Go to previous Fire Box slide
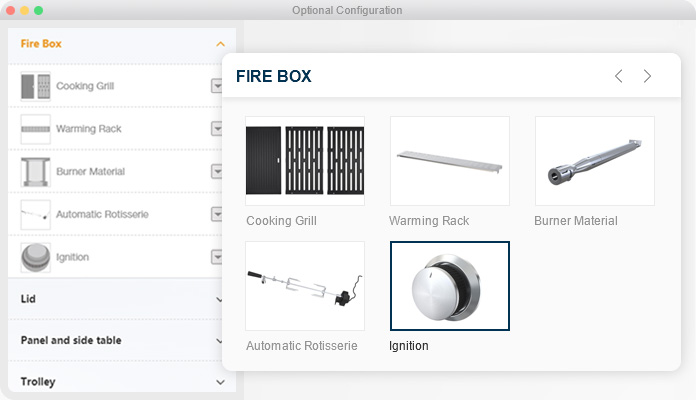The height and width of the screenshot is (400, 696). 618,76
